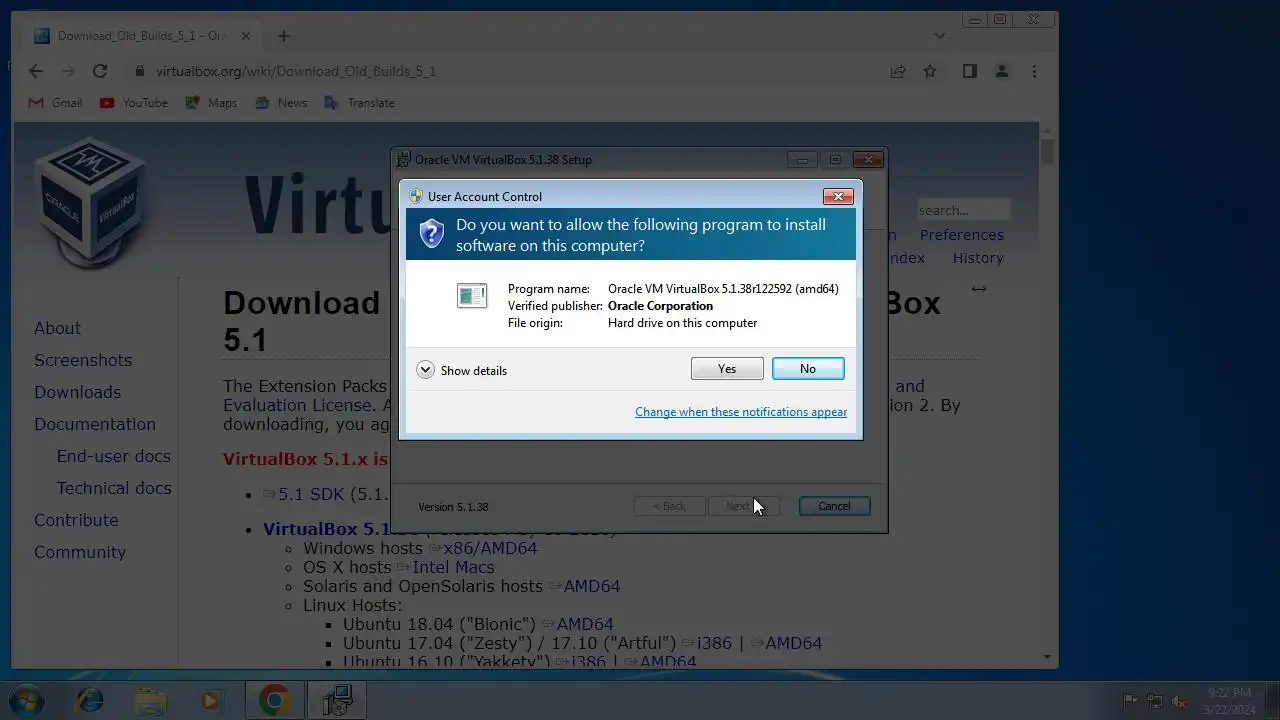This screenshot has width=1280, height=720.
Task: Open the YouTube bookmark
Action: point(133,103)
